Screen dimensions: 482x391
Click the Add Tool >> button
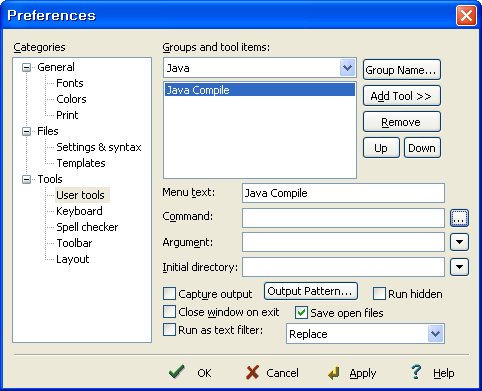402,96
